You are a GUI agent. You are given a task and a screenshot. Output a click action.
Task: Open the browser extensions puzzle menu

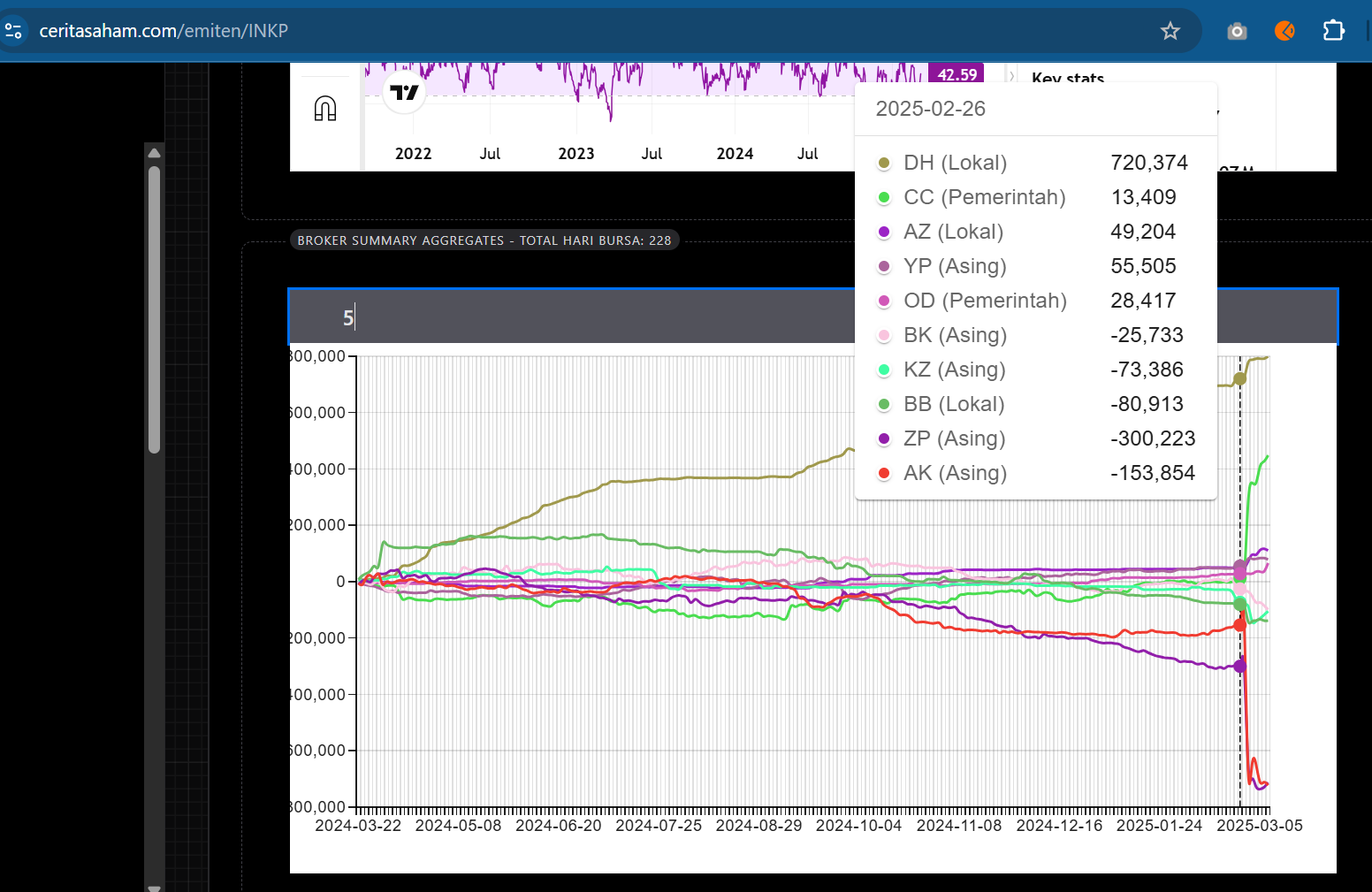[1333, 31]
